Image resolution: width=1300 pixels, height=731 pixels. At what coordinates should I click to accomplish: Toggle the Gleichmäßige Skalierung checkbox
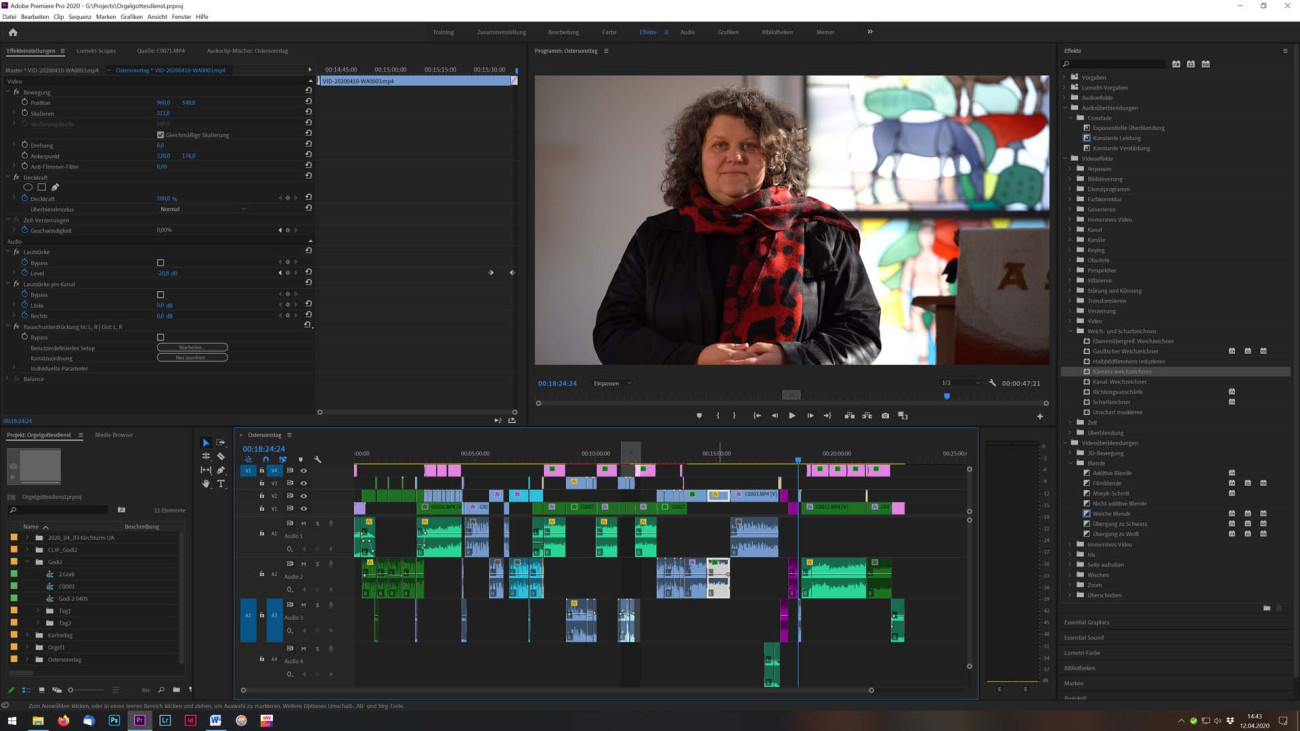tap(160, 135)
